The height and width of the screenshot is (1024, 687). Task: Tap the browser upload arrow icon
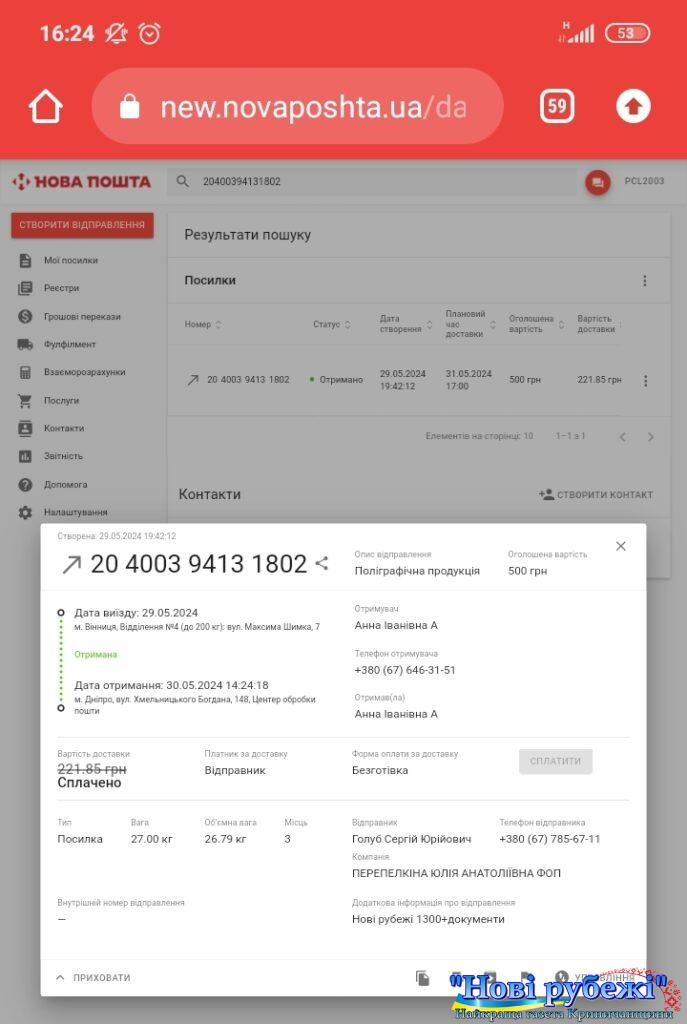point(633,106)
